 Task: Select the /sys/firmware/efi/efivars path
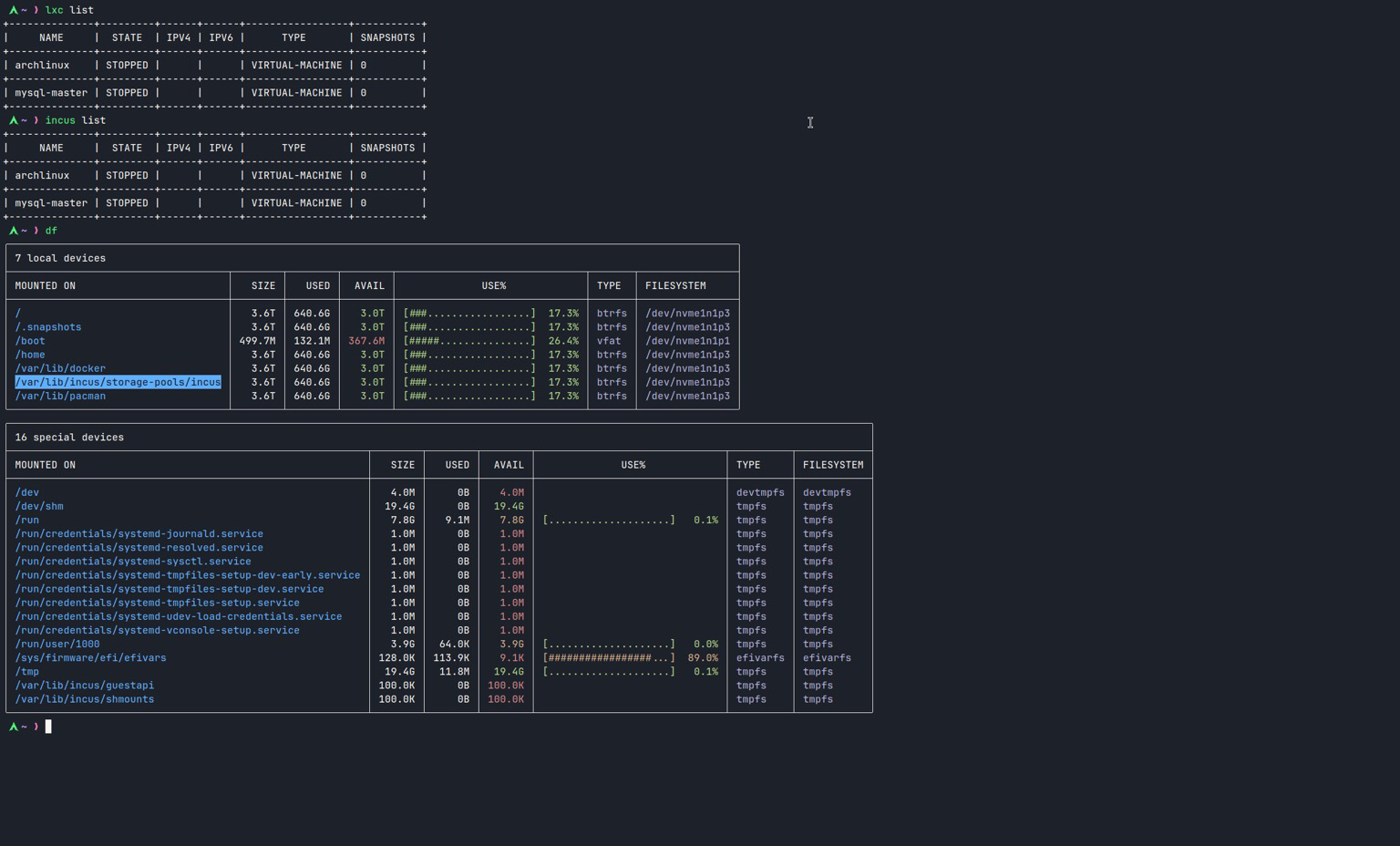click(x=90, y=657)
